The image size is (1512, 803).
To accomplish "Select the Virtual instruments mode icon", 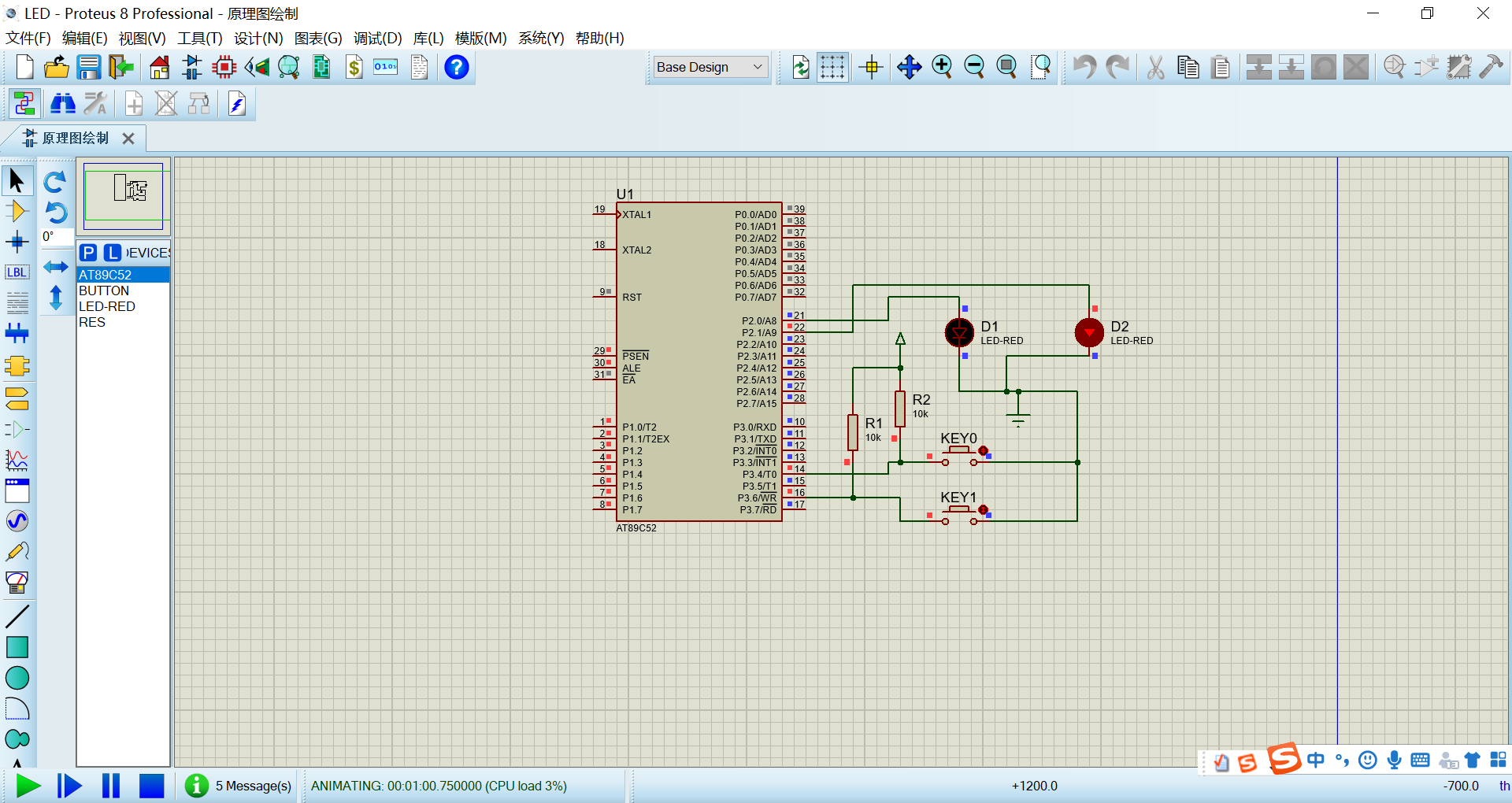I will [x=17, y=583].
